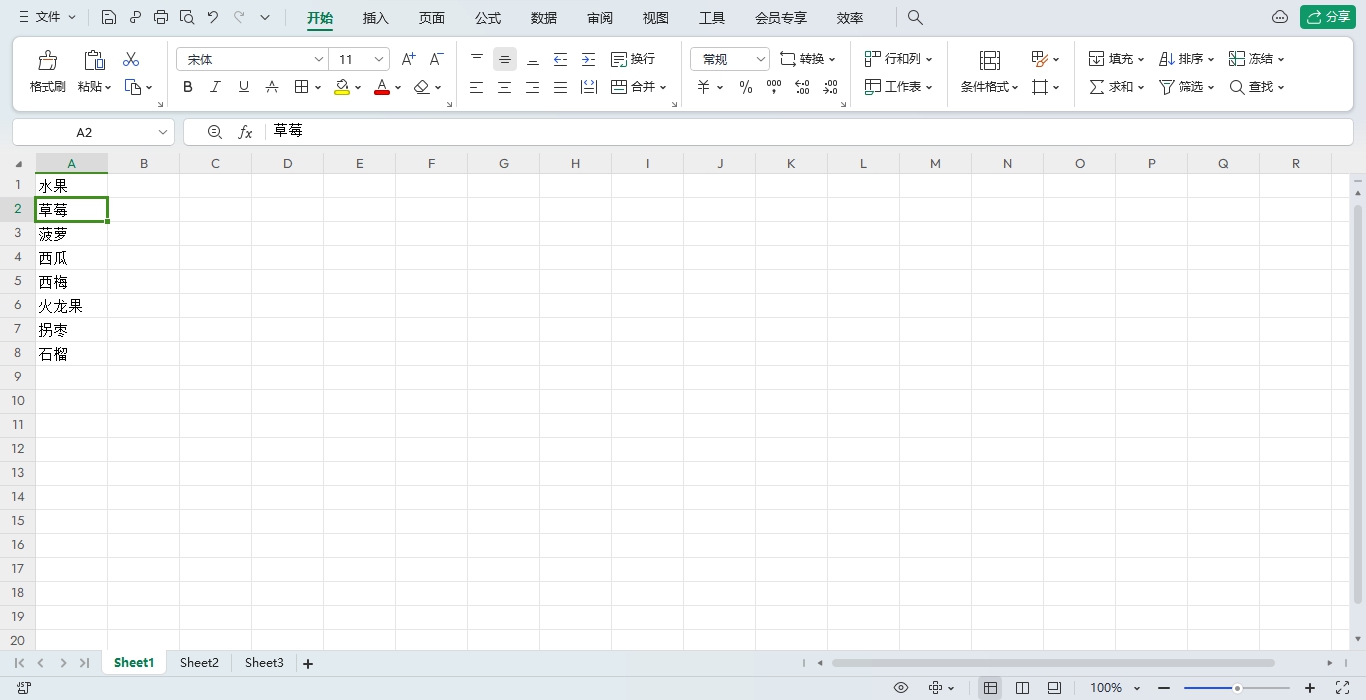Add a new sheet with the plus icon
The image size is (1366, 700).
point(308,663)
